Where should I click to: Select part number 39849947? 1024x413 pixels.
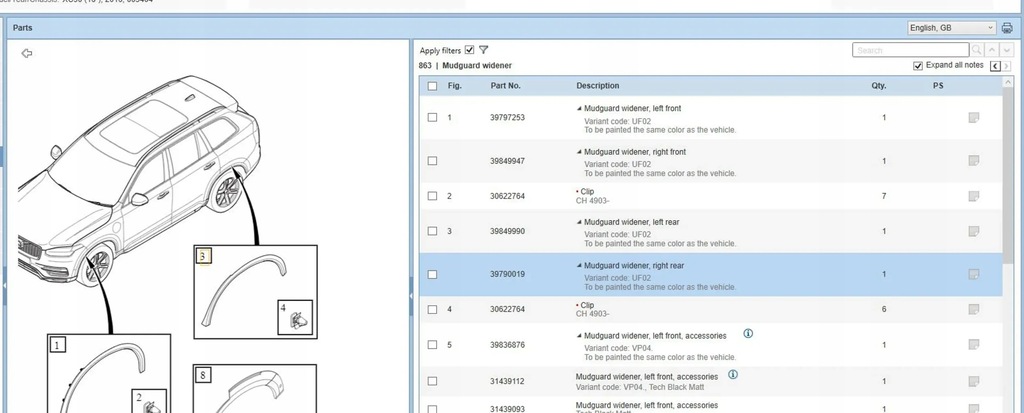coord(507,161)
